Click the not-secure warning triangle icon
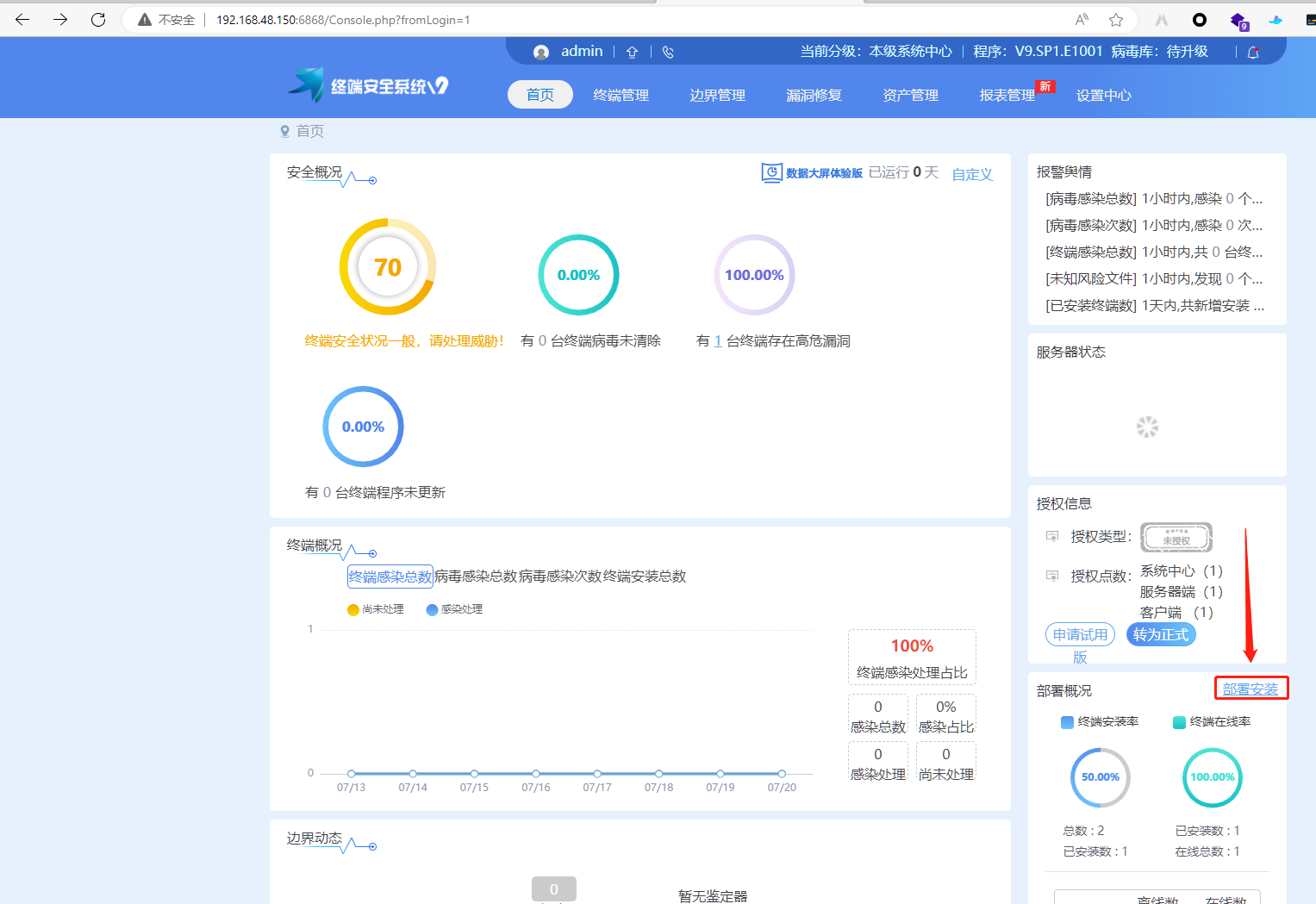Image resolution: width=1316 pixels, height=904 pixels. tap(145, 20)
